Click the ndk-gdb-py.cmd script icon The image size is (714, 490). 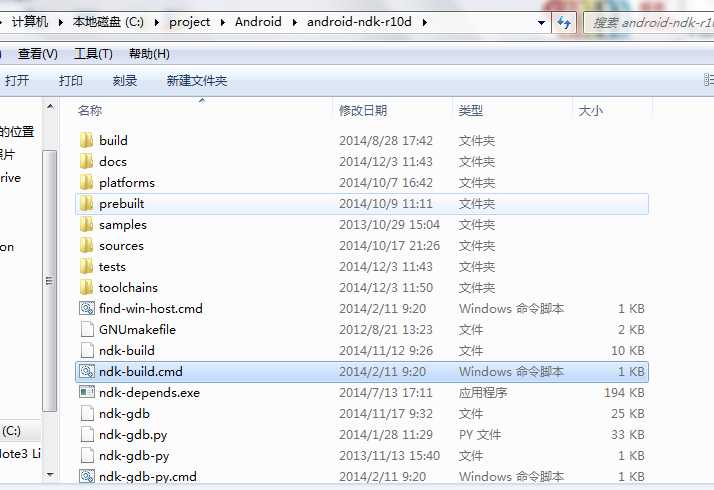tap(87, 476)
